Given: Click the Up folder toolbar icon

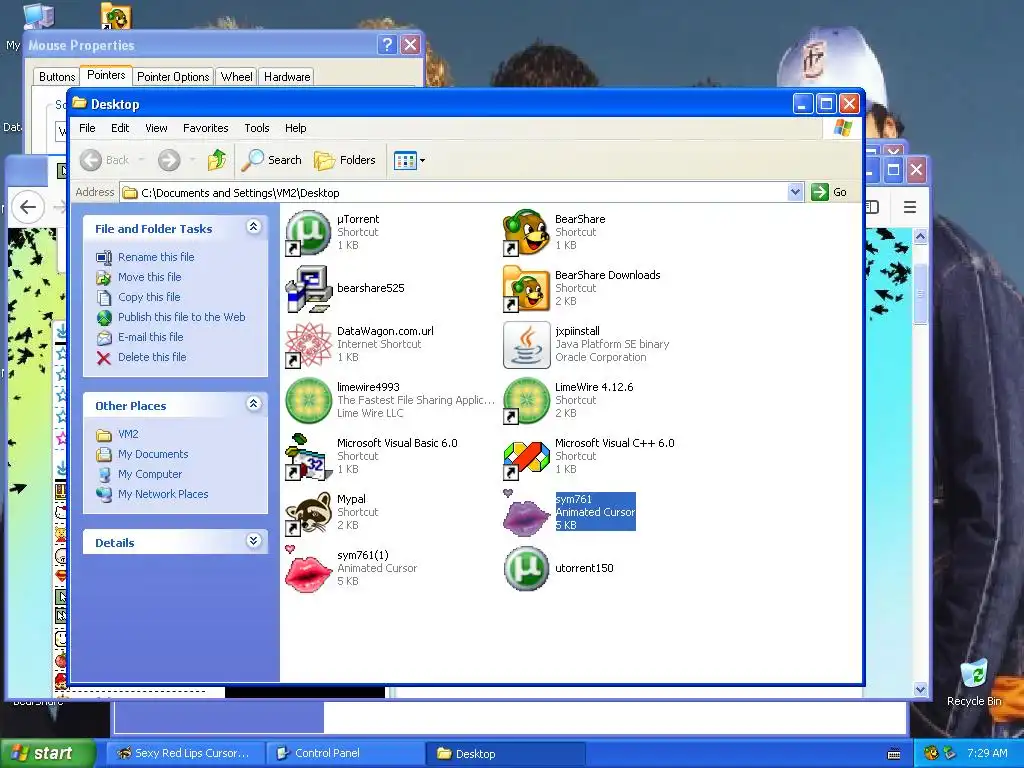Looking at the screenshot, I should [216, 160].
